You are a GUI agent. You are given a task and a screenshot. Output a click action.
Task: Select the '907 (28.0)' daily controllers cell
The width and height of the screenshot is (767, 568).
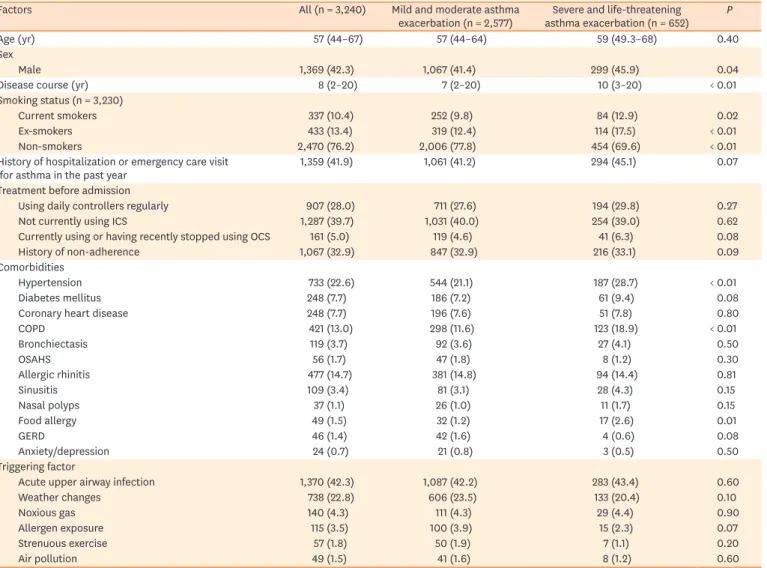pyautogui.click(x=330, y=206)
